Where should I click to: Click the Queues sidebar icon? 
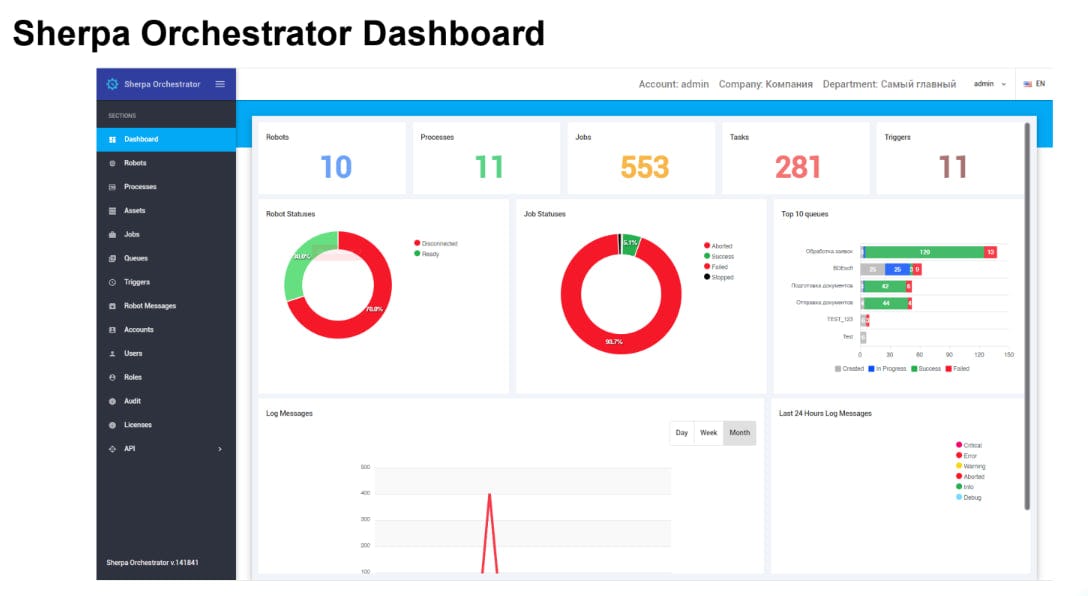coord(113,258)
